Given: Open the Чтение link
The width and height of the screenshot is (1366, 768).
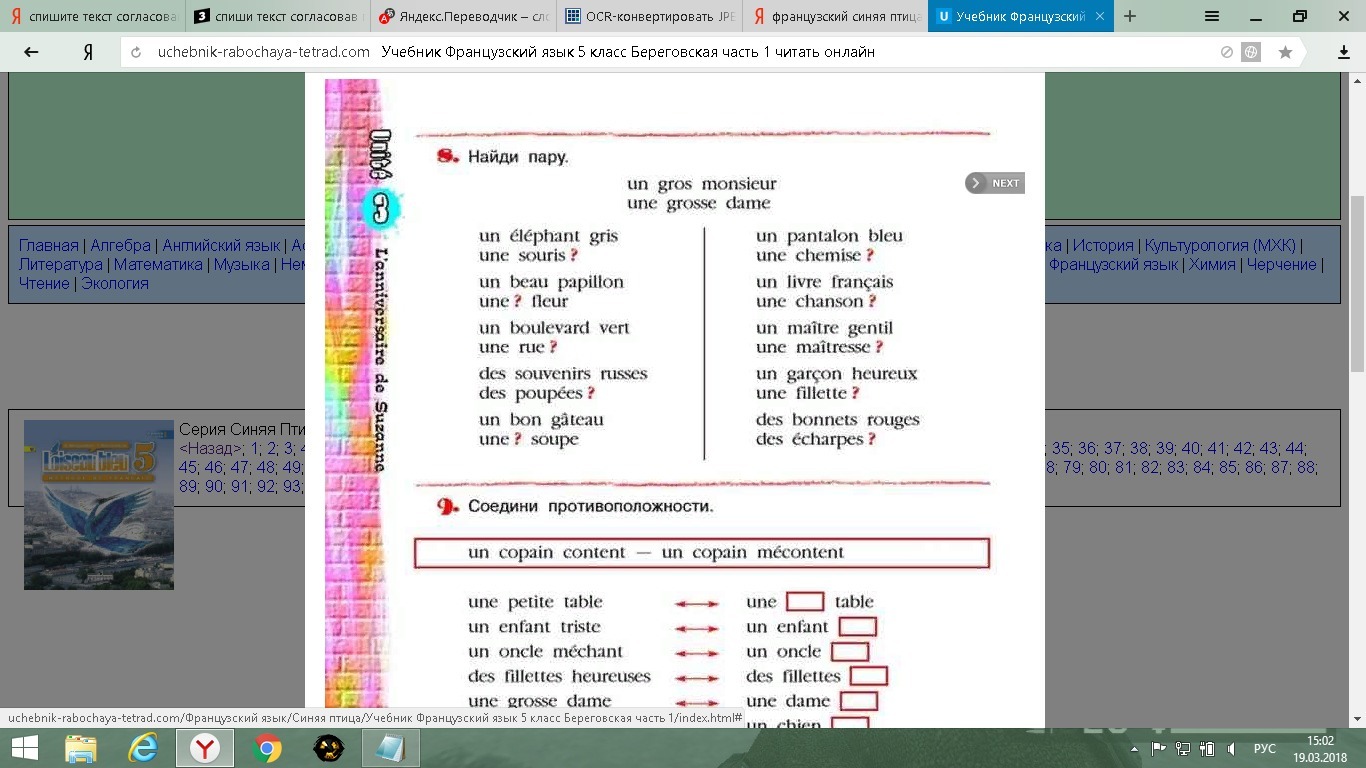Looking at the screenshot, I should click(44, 283).
